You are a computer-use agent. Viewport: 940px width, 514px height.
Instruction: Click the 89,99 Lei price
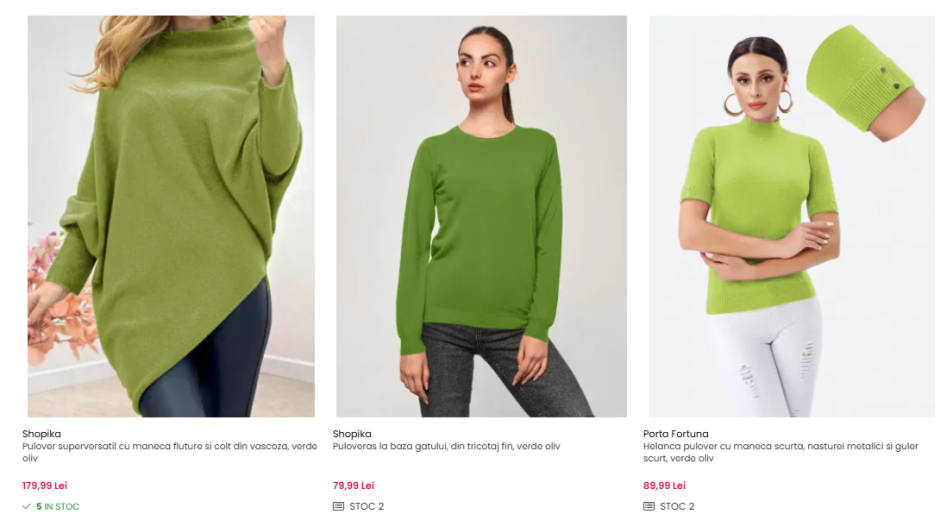(x=664, y=485)
